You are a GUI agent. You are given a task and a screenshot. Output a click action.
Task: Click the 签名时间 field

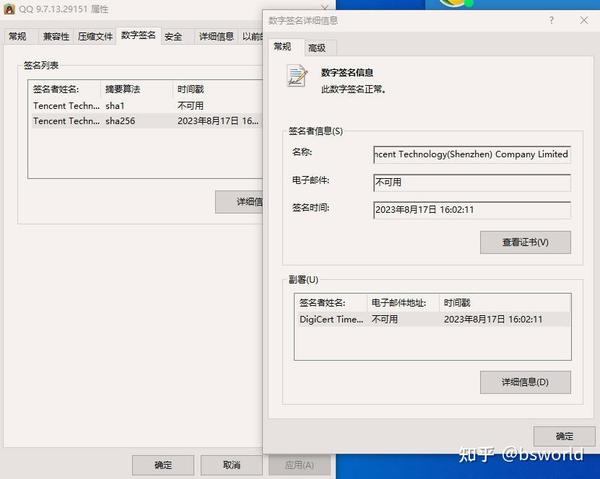(472, 210)
